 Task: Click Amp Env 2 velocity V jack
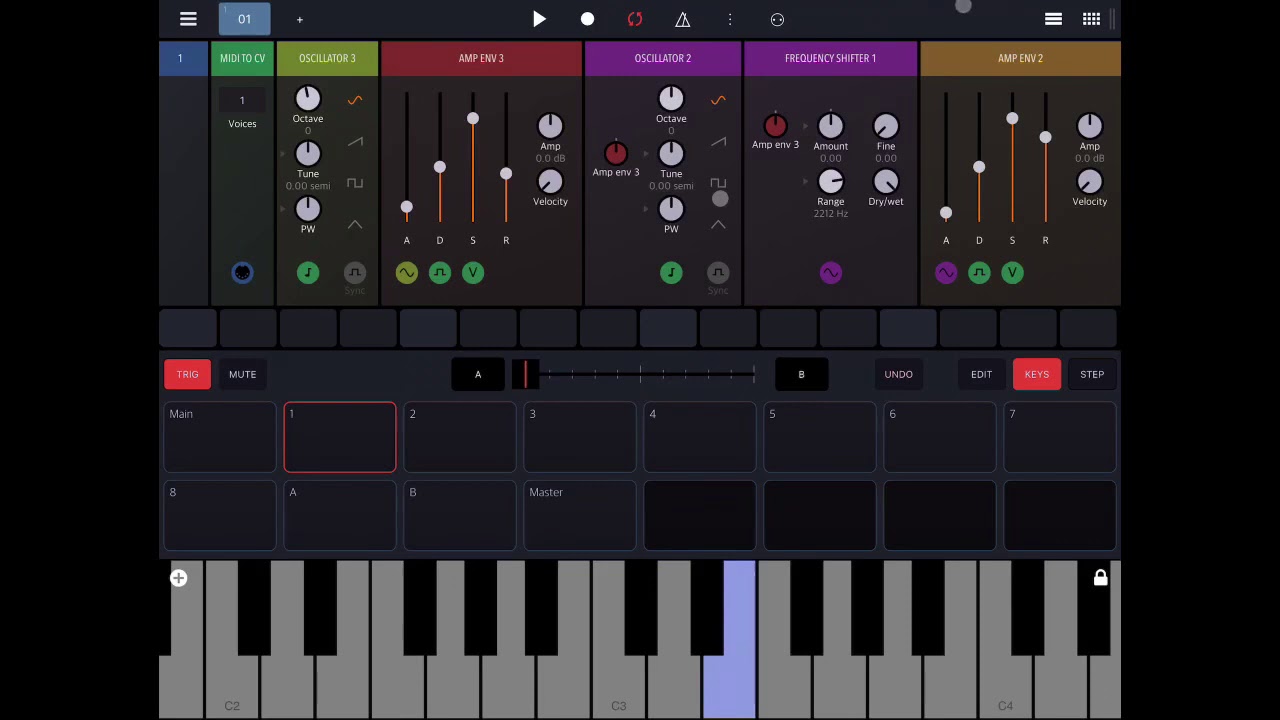point(1012,273)
